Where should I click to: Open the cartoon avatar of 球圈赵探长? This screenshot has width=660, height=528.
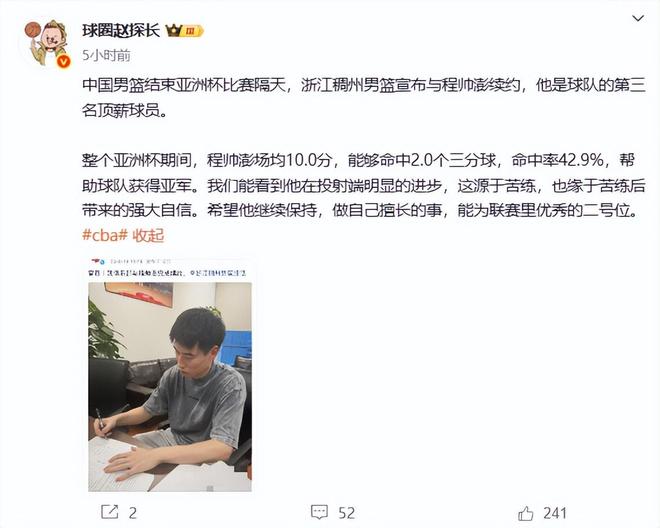46,43
